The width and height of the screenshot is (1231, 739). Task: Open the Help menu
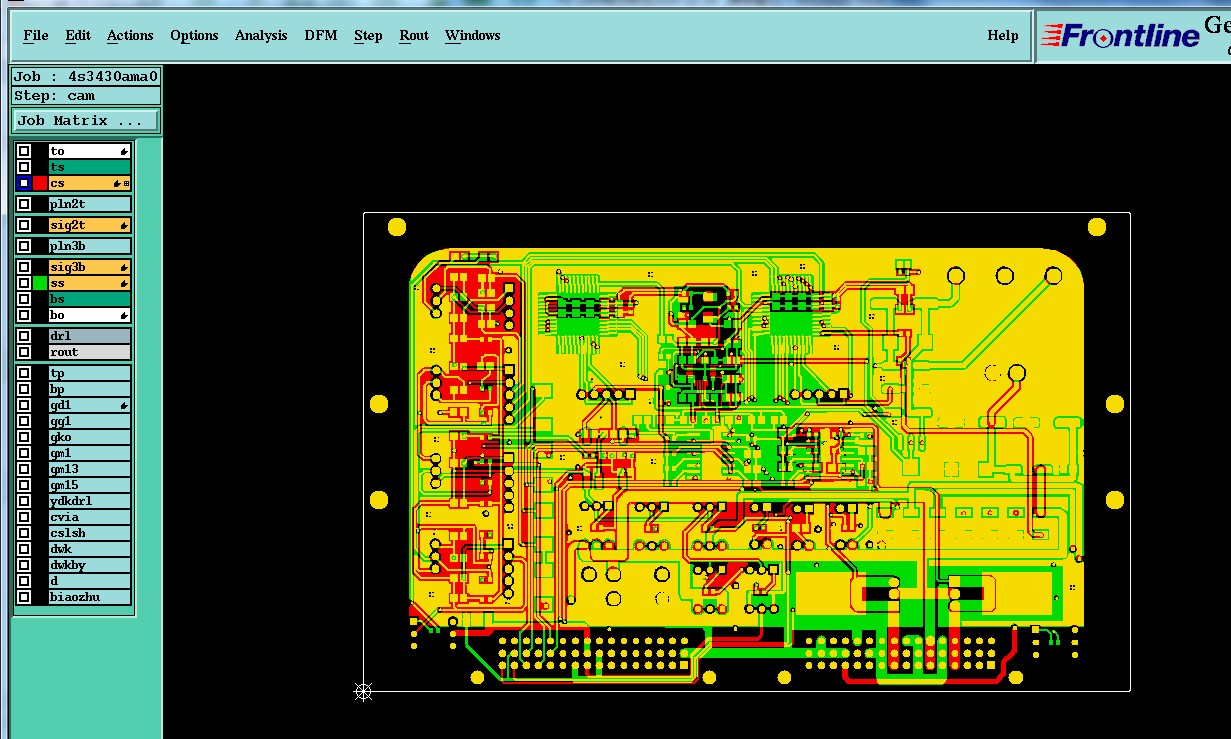point(1003,35)
